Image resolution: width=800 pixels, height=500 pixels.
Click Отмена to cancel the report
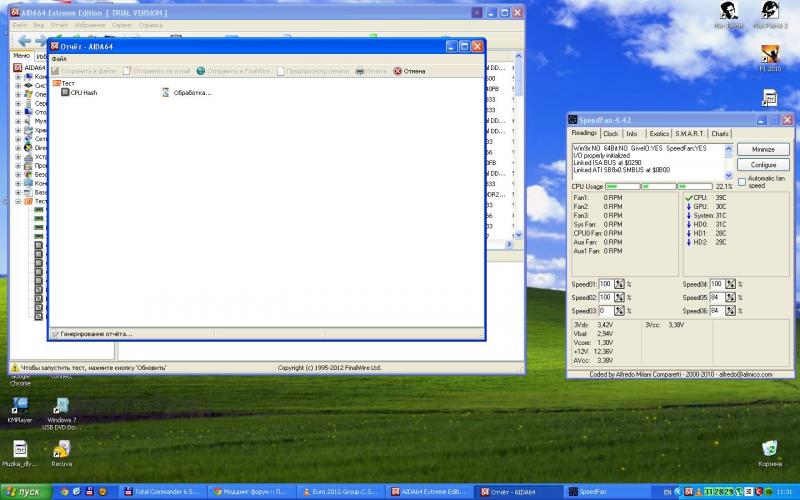click(x=409, y=71)
